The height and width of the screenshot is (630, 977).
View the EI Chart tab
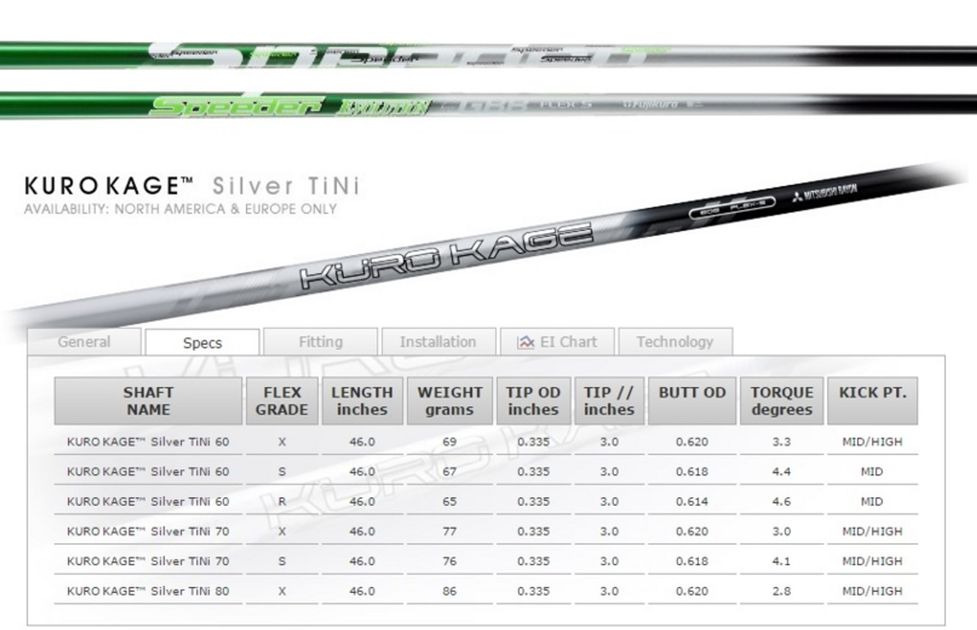(557, 341)
